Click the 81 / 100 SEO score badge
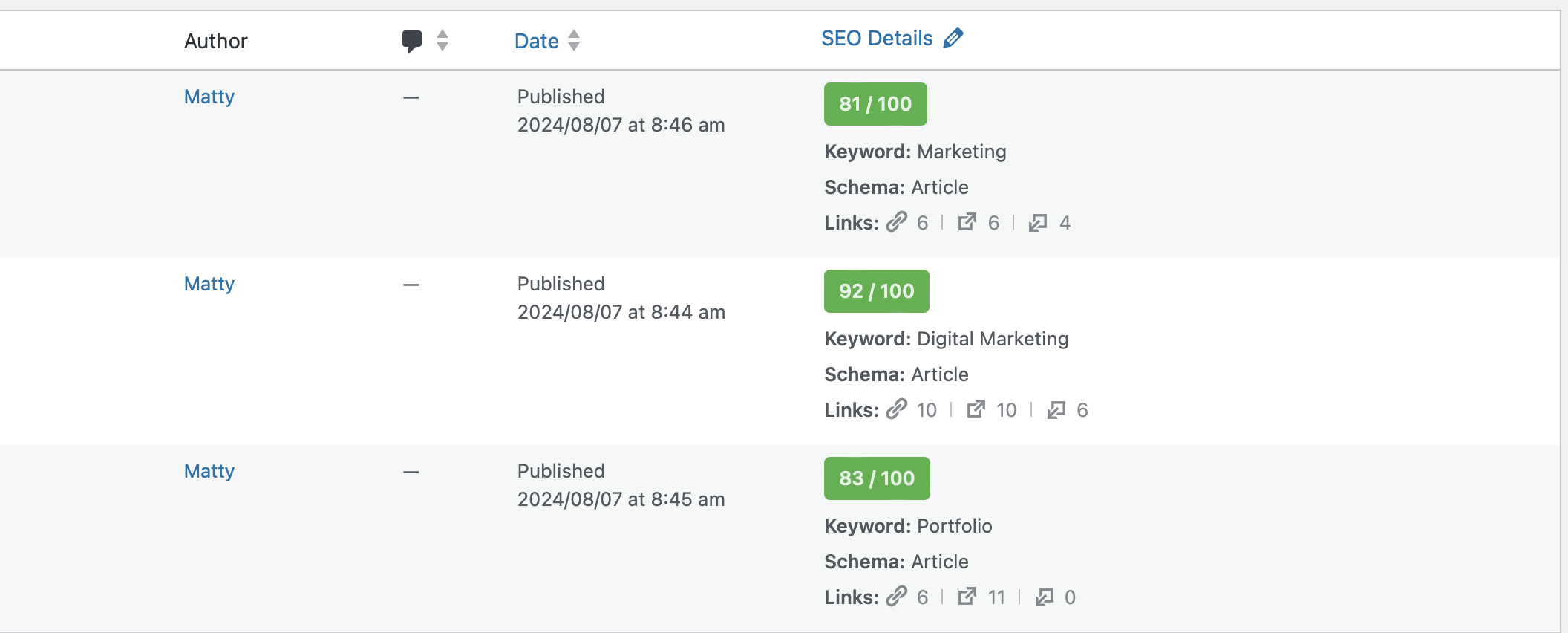The image size is (1568, 633). [875, 104]
